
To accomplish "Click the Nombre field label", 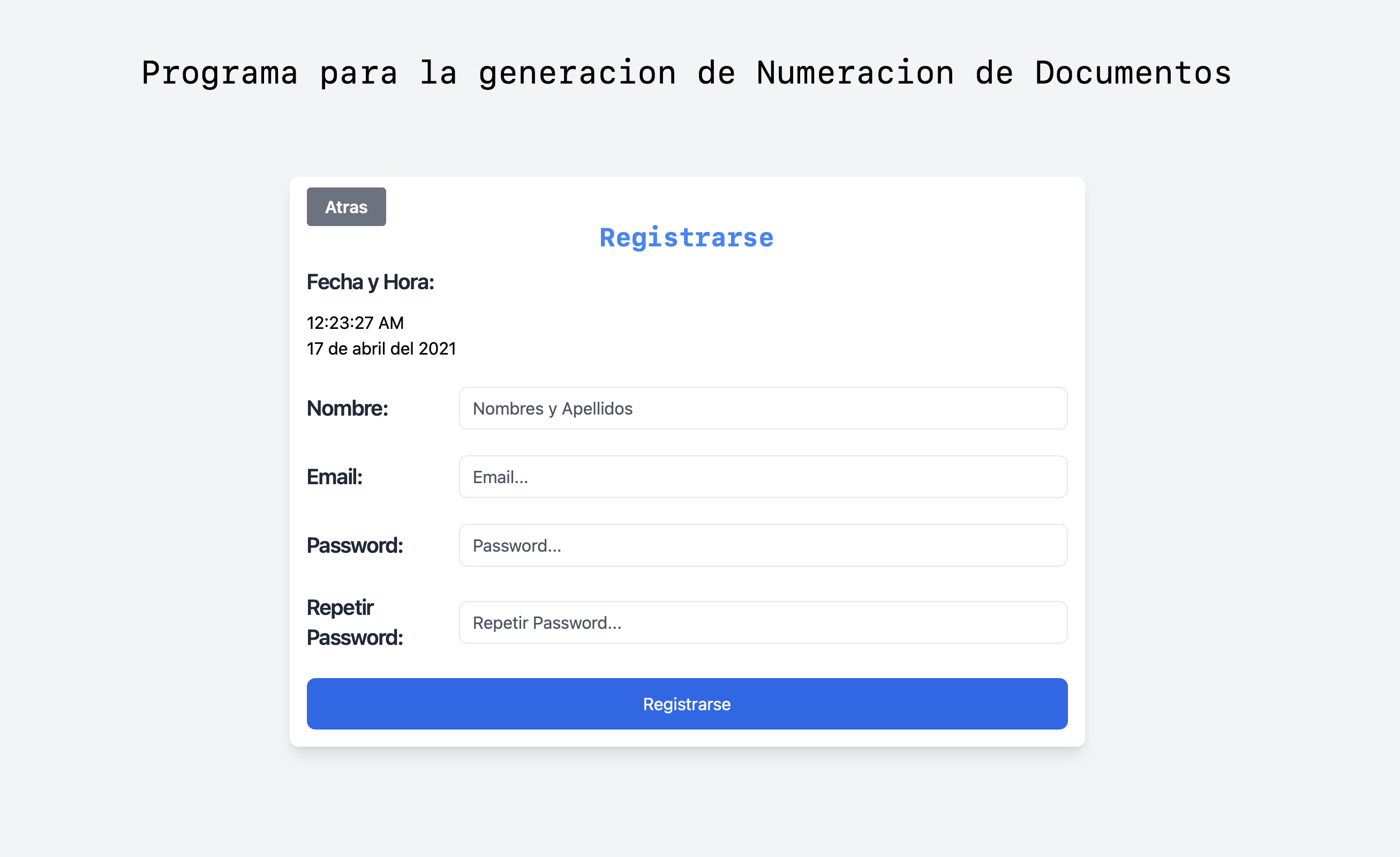I will point(347,408).
